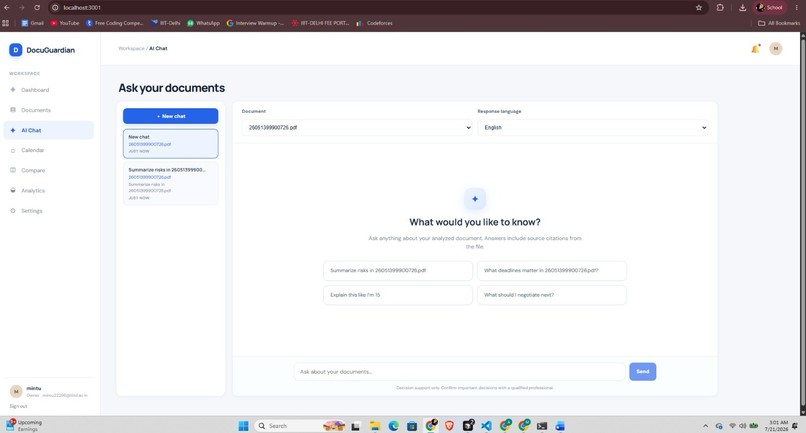Click Sign out in the sidebar
Viewport: 806px width, 433px height.
pyautogui.click(x=18, y=406)
